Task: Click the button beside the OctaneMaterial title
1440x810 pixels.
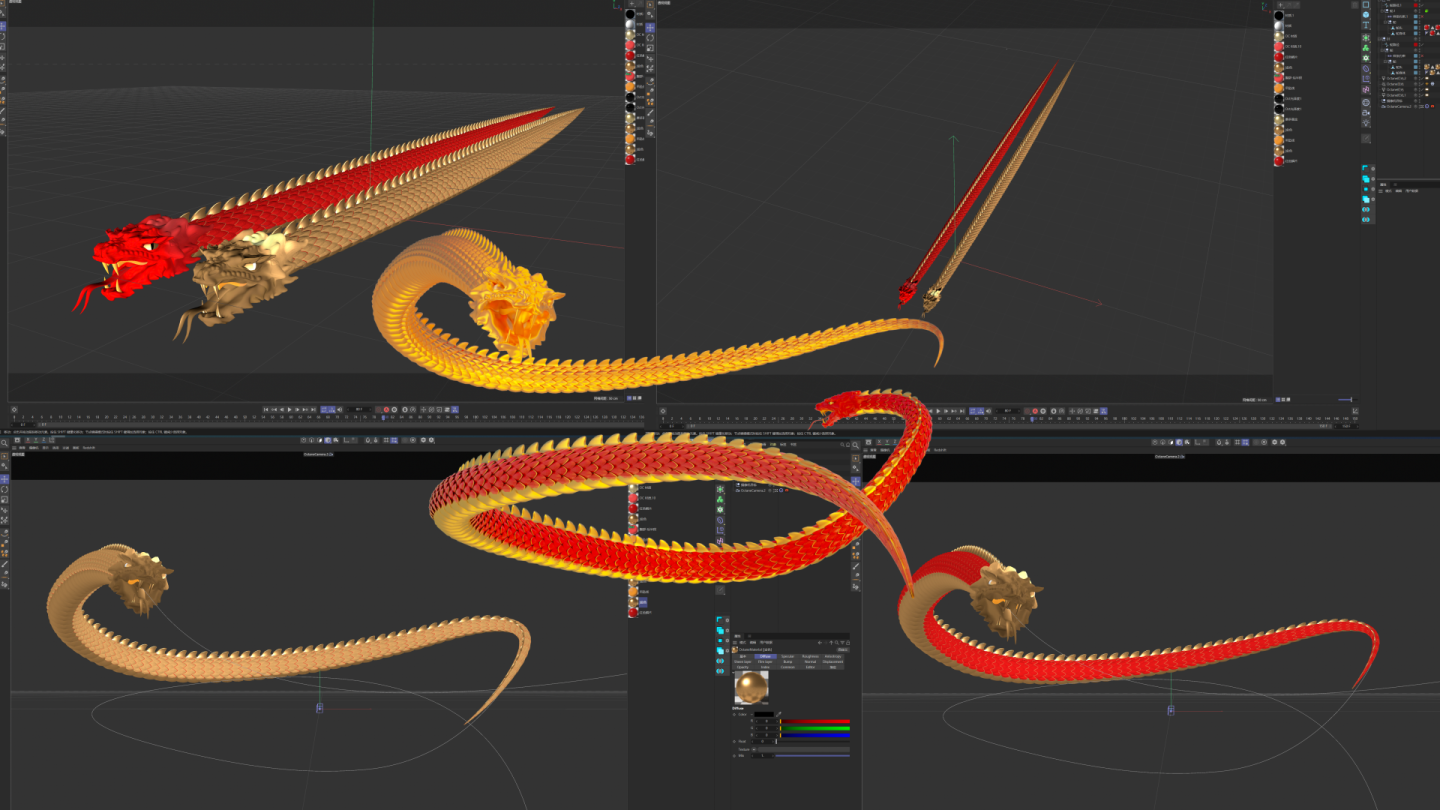Action: point(843,650)
